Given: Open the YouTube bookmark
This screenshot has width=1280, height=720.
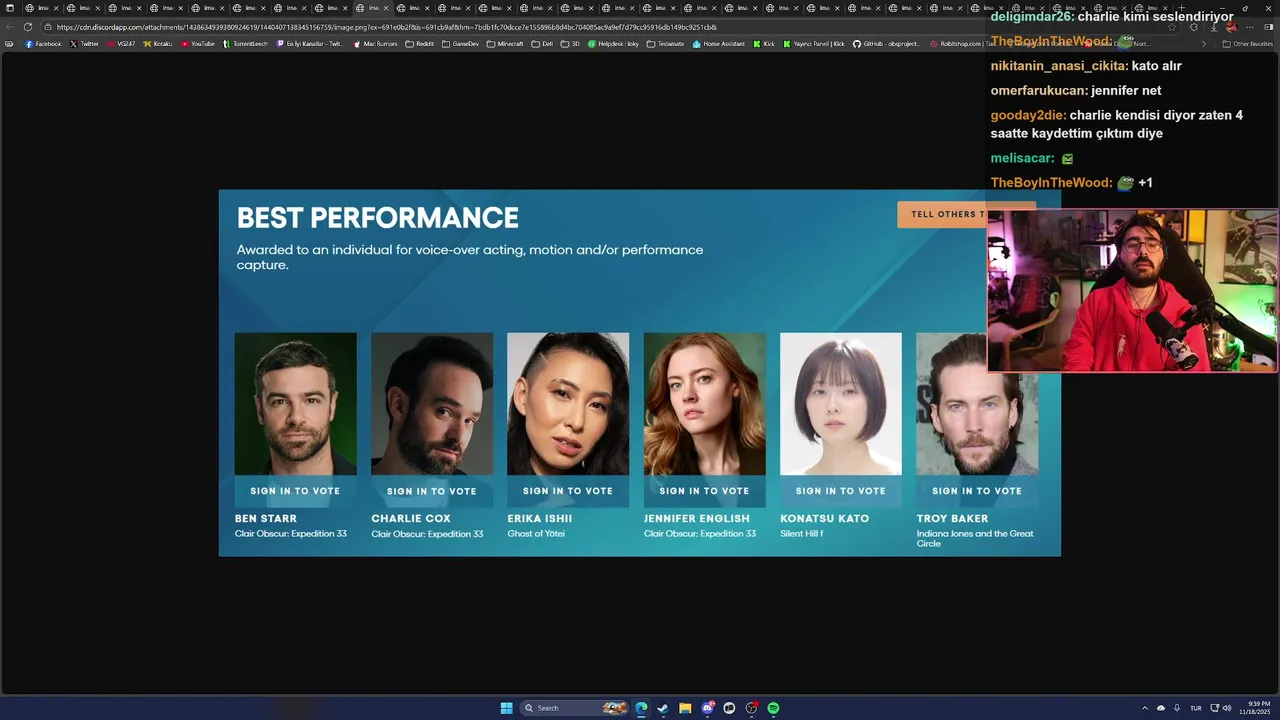Looking at the screenshot, I should [198, 44].
